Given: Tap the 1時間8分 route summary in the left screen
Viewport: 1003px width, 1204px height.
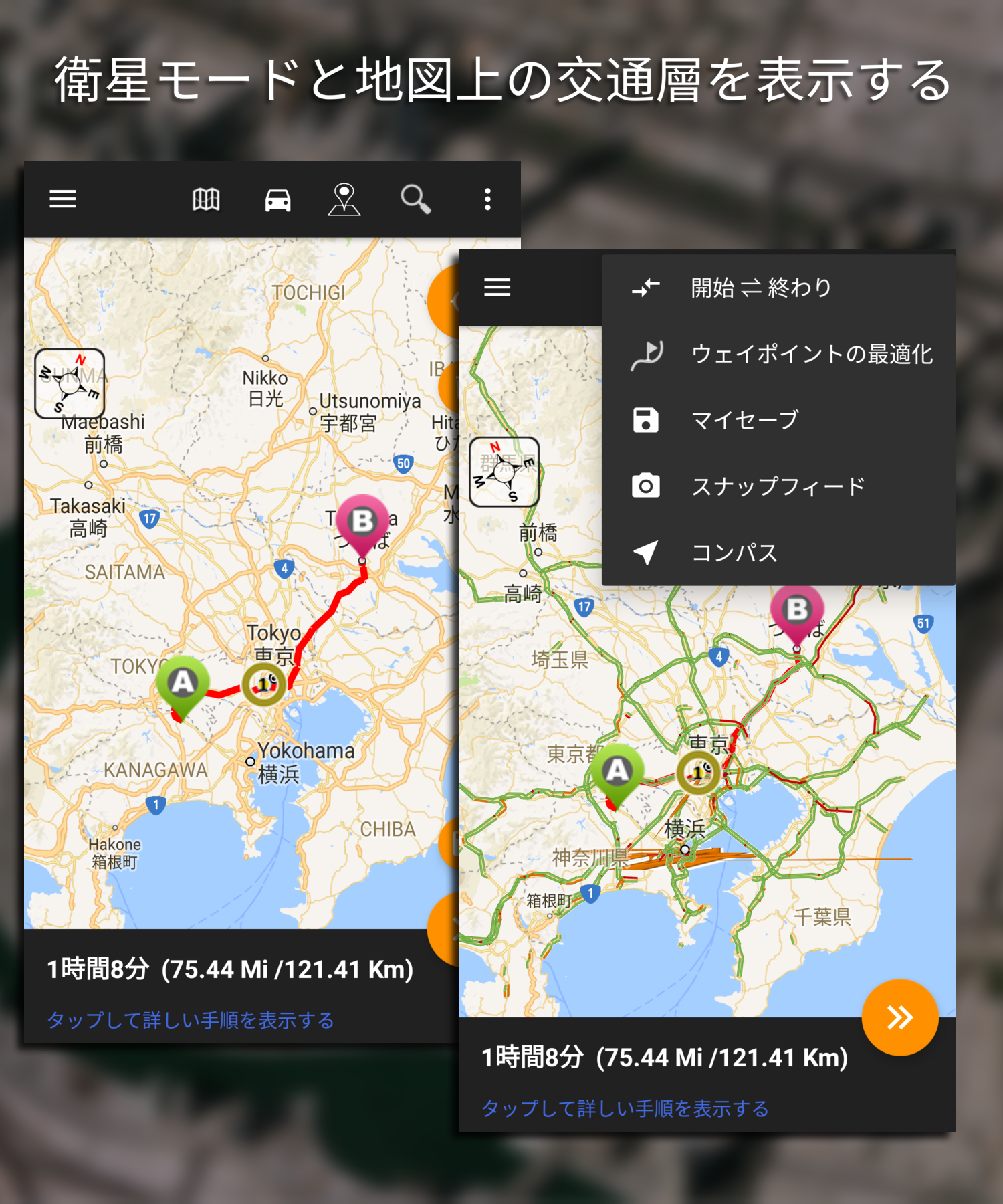Looking at the screenshot, I should click(x=230, y=969).
